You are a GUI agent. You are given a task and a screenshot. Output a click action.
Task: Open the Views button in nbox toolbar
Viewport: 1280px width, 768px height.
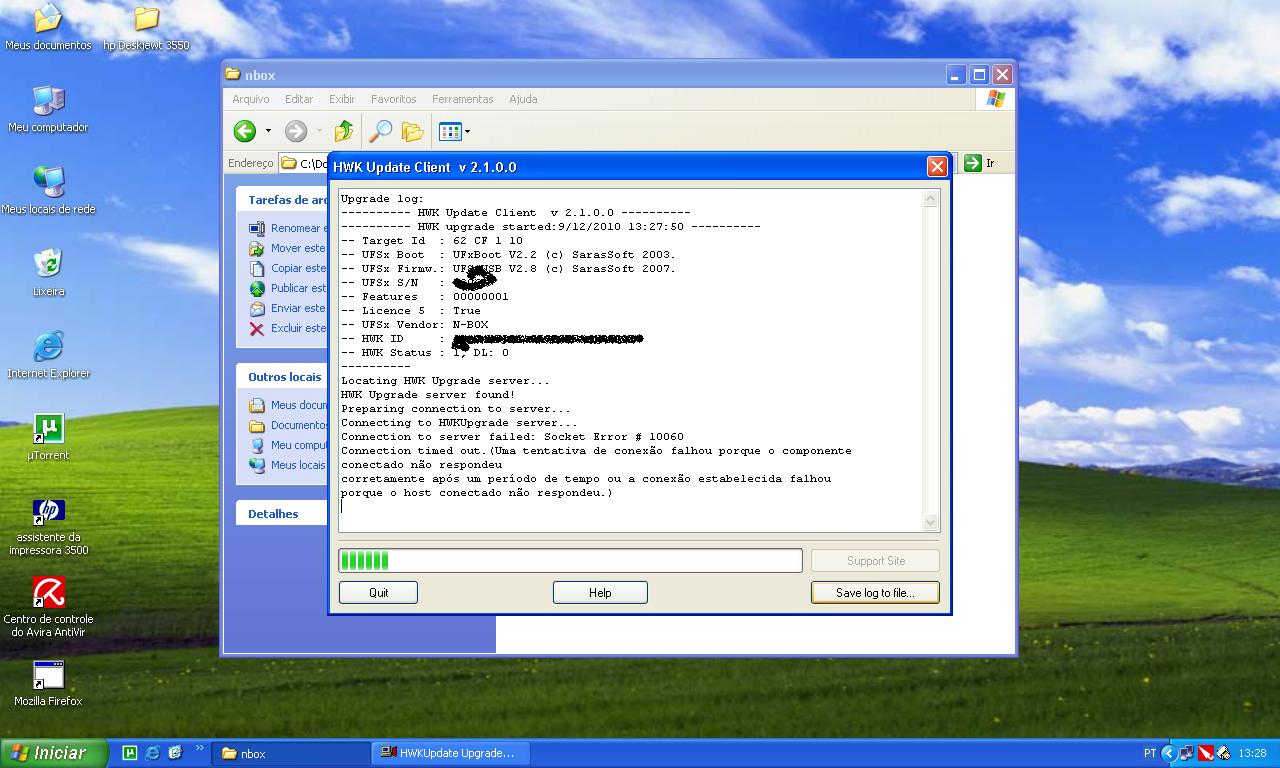(x=449, y=131)
